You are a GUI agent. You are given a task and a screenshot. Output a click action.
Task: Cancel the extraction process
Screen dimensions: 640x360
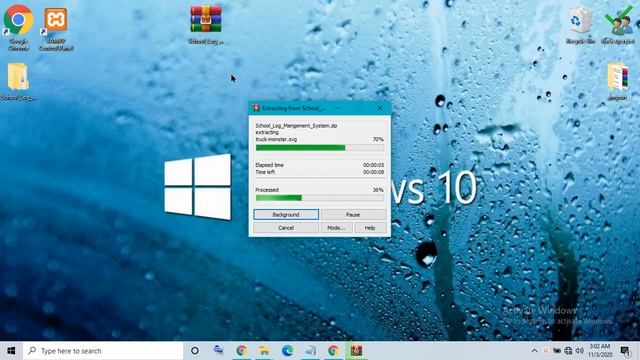coord(286,228)
